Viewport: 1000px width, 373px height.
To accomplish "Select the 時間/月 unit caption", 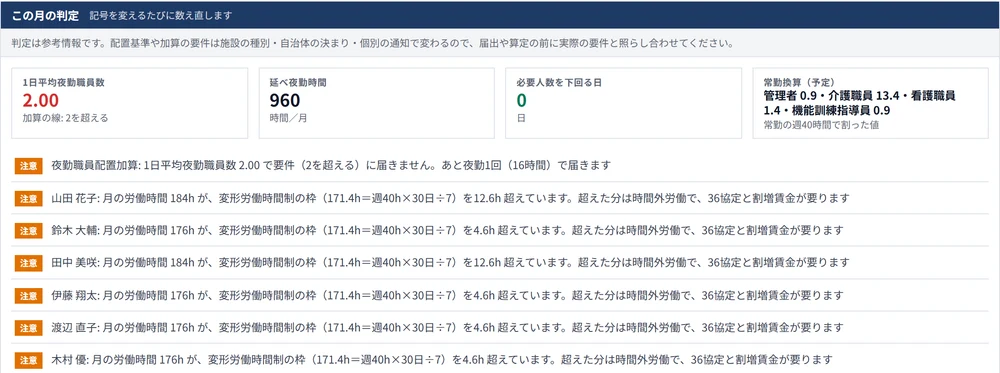I will pos(288,118).
